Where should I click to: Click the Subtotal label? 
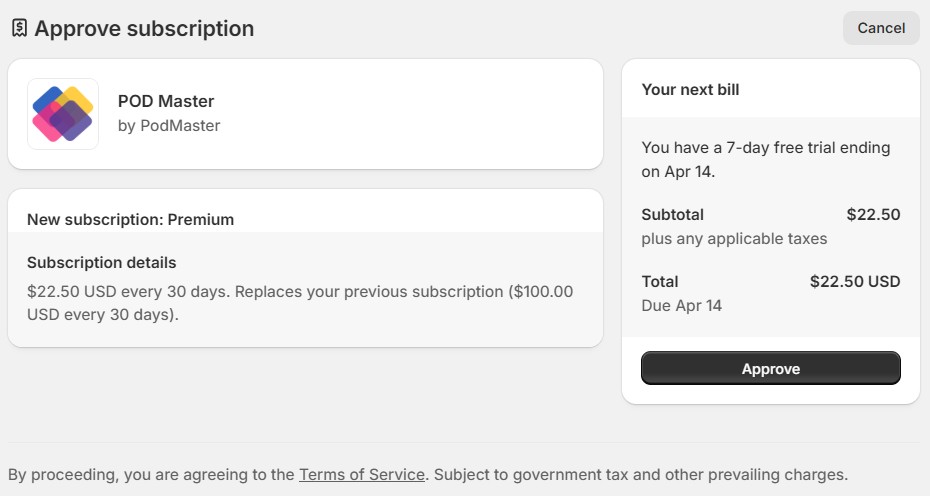click(x=672, y=214)
